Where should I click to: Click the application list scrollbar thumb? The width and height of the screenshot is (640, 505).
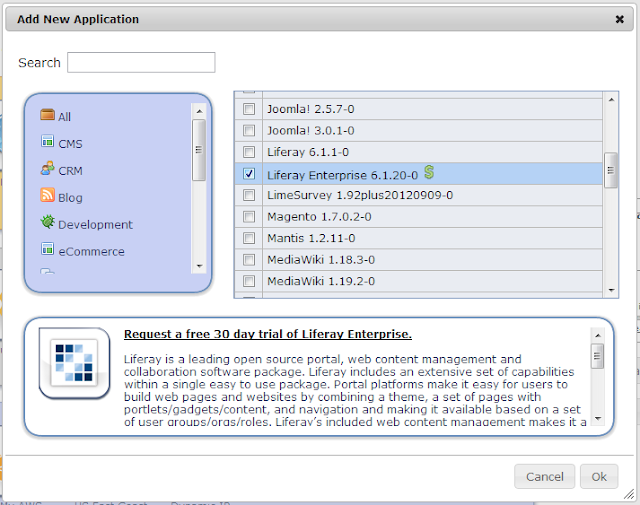[611, 170]
